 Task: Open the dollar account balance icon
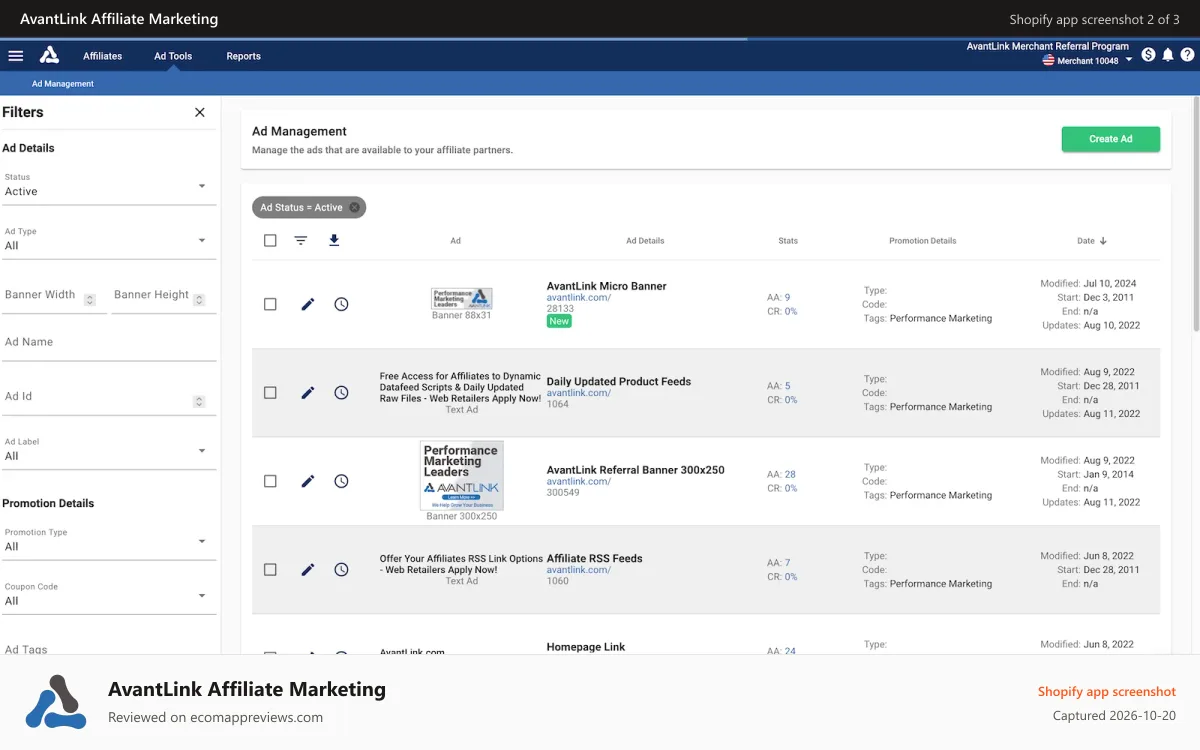(x=1148, y=55)
